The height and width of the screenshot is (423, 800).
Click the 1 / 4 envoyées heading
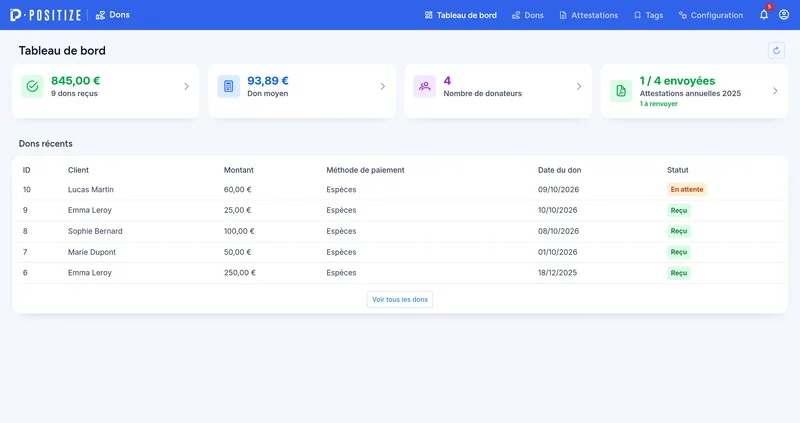677,81
